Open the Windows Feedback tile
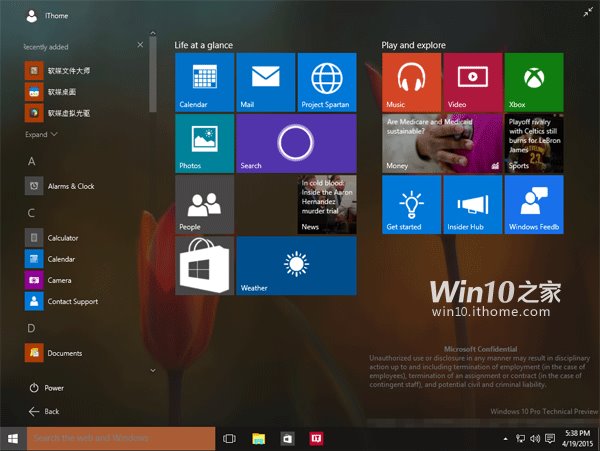Viewport: 600px width, 451px height. (534, 205)
